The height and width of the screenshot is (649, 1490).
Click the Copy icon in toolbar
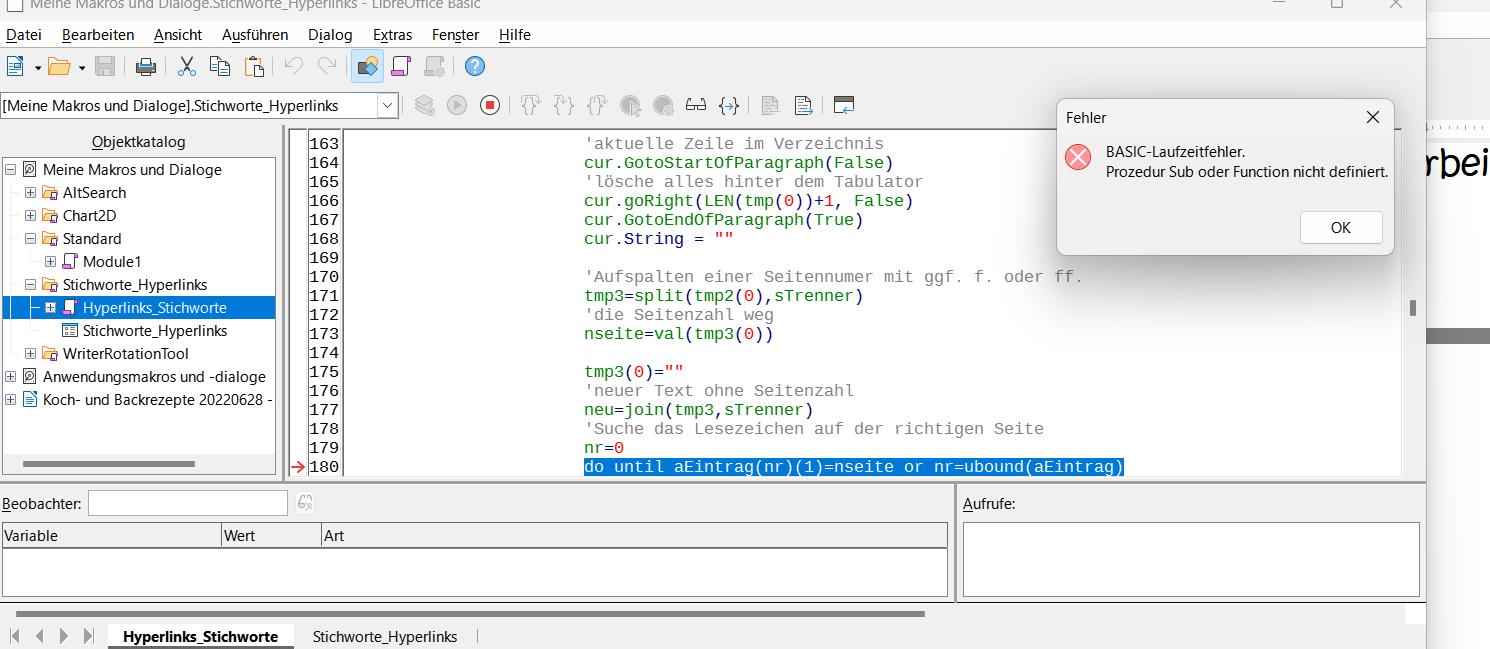point(220,66)
